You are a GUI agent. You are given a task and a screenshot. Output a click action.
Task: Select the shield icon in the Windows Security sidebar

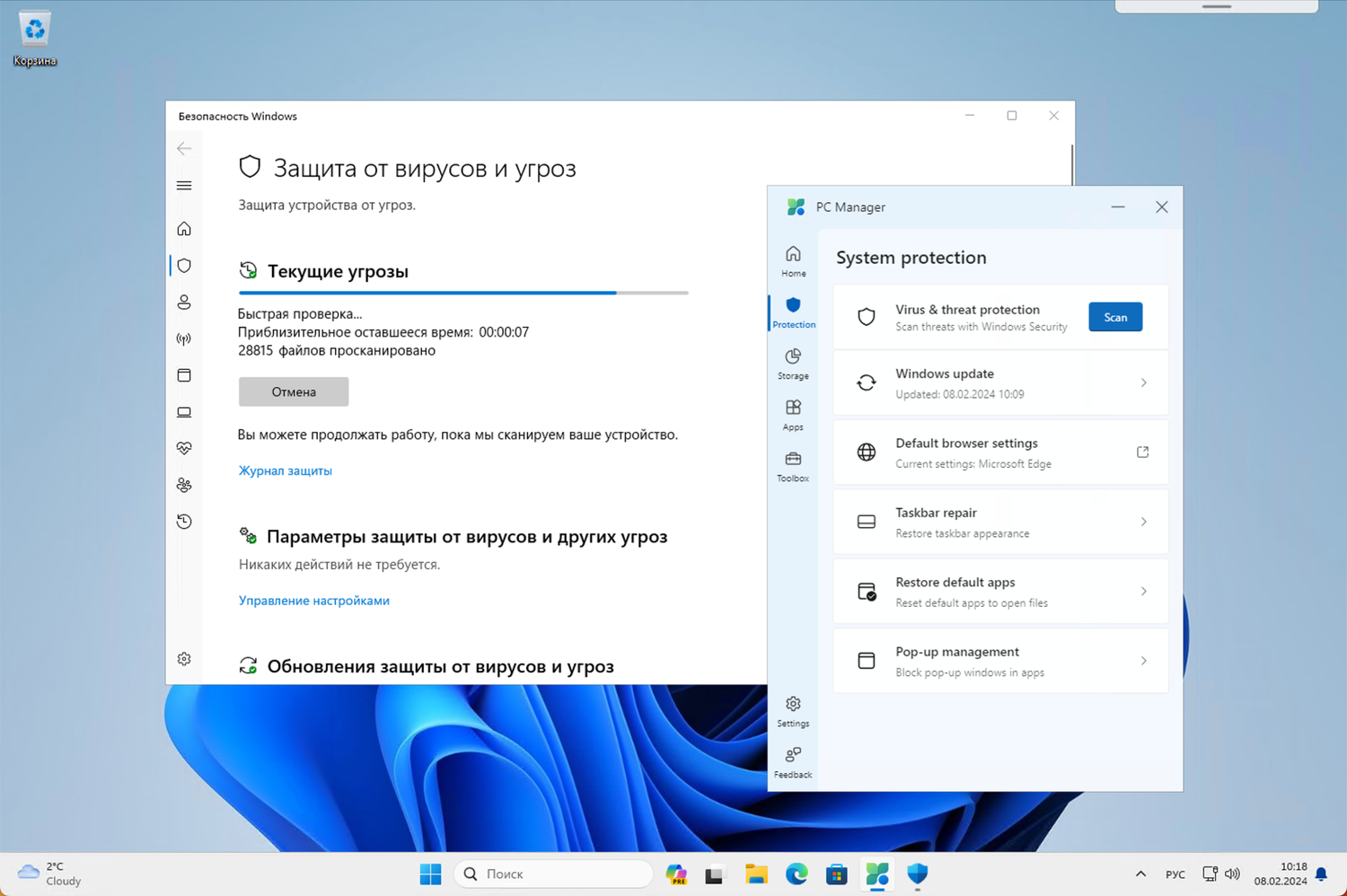(x=184, y=266)
